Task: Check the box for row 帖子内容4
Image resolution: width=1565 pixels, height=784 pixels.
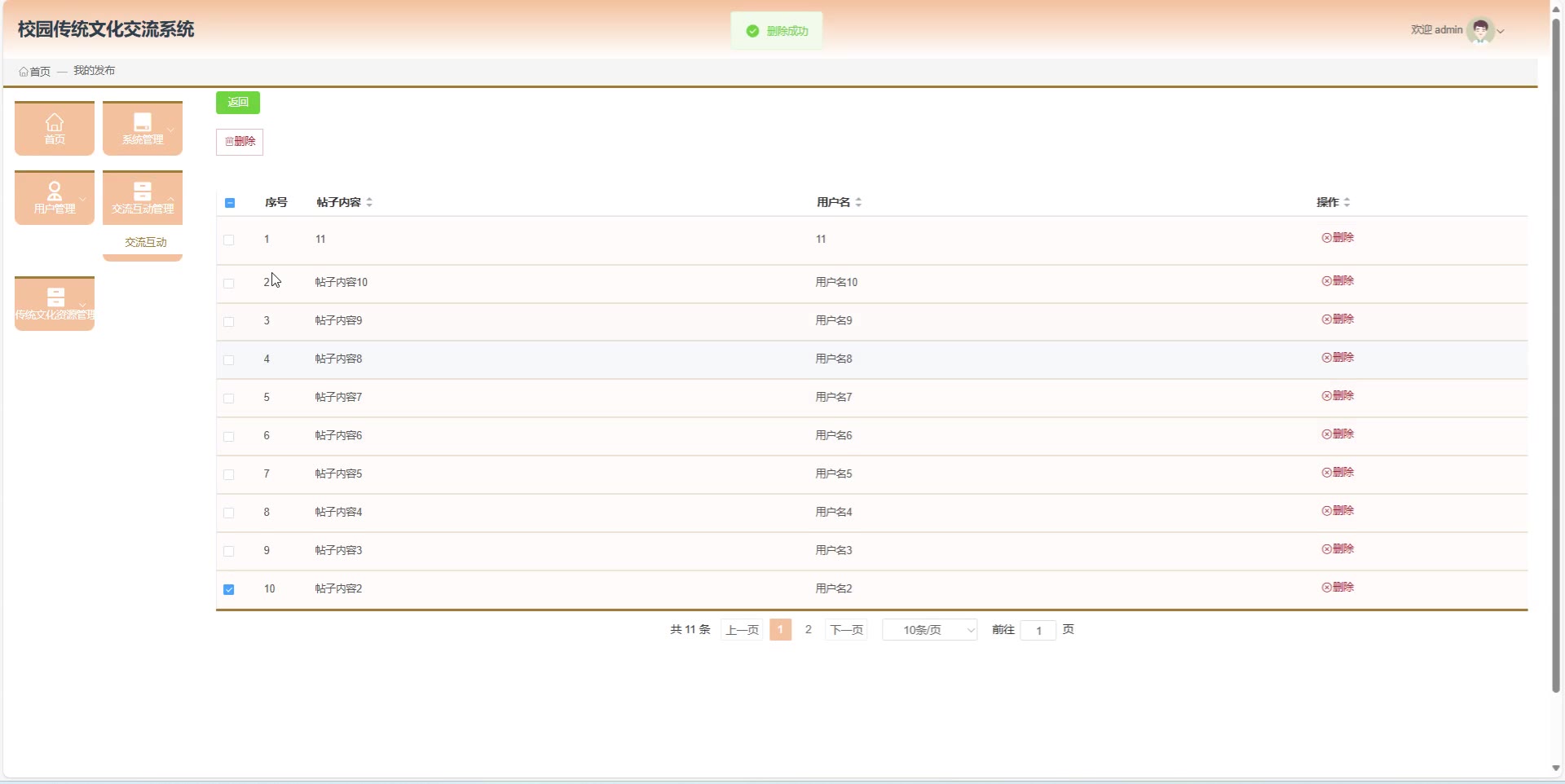Action: click(229, 513)
